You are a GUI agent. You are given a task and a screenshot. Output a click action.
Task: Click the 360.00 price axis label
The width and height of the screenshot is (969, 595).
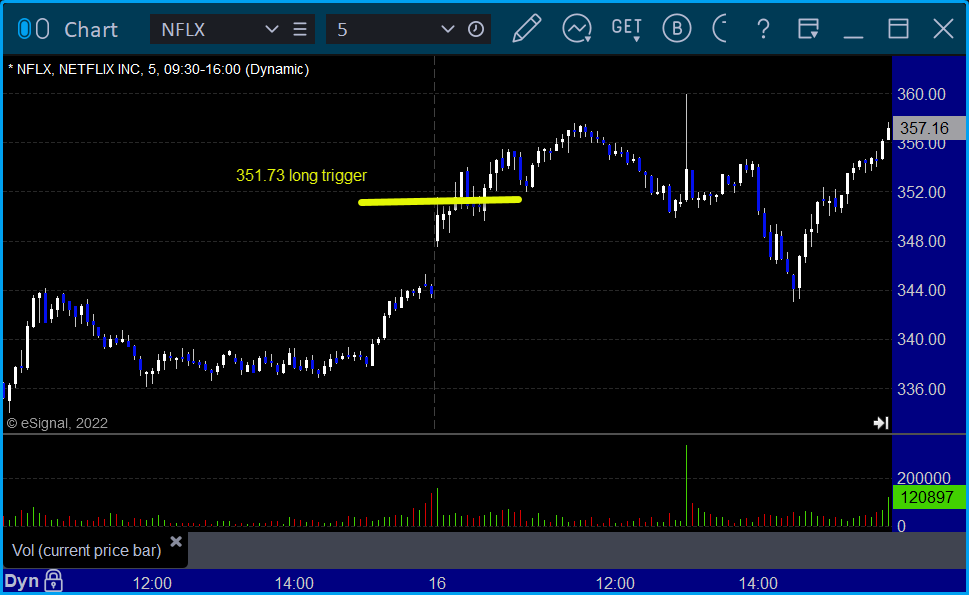pyautogui.click(x=921, y=95)
